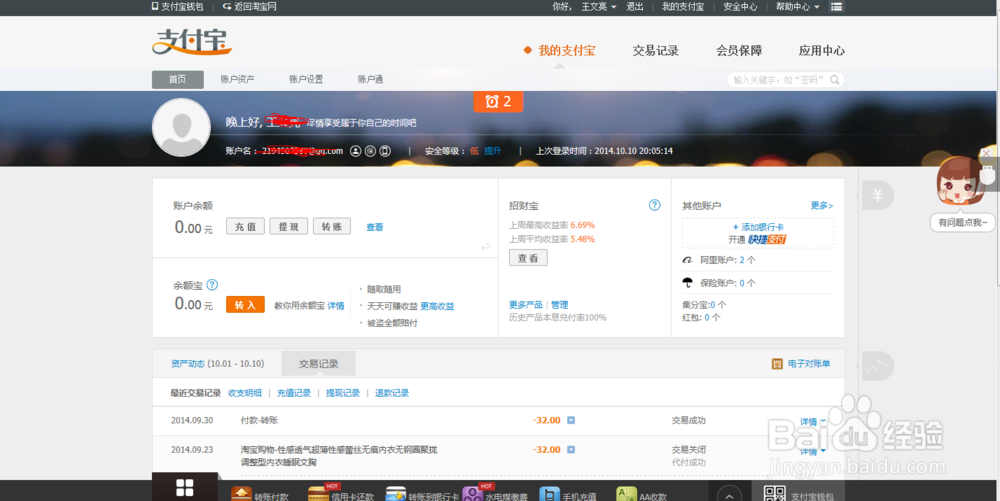Open the list menu icon at top right
The image size is (1000, 501).
pos(836,6)
